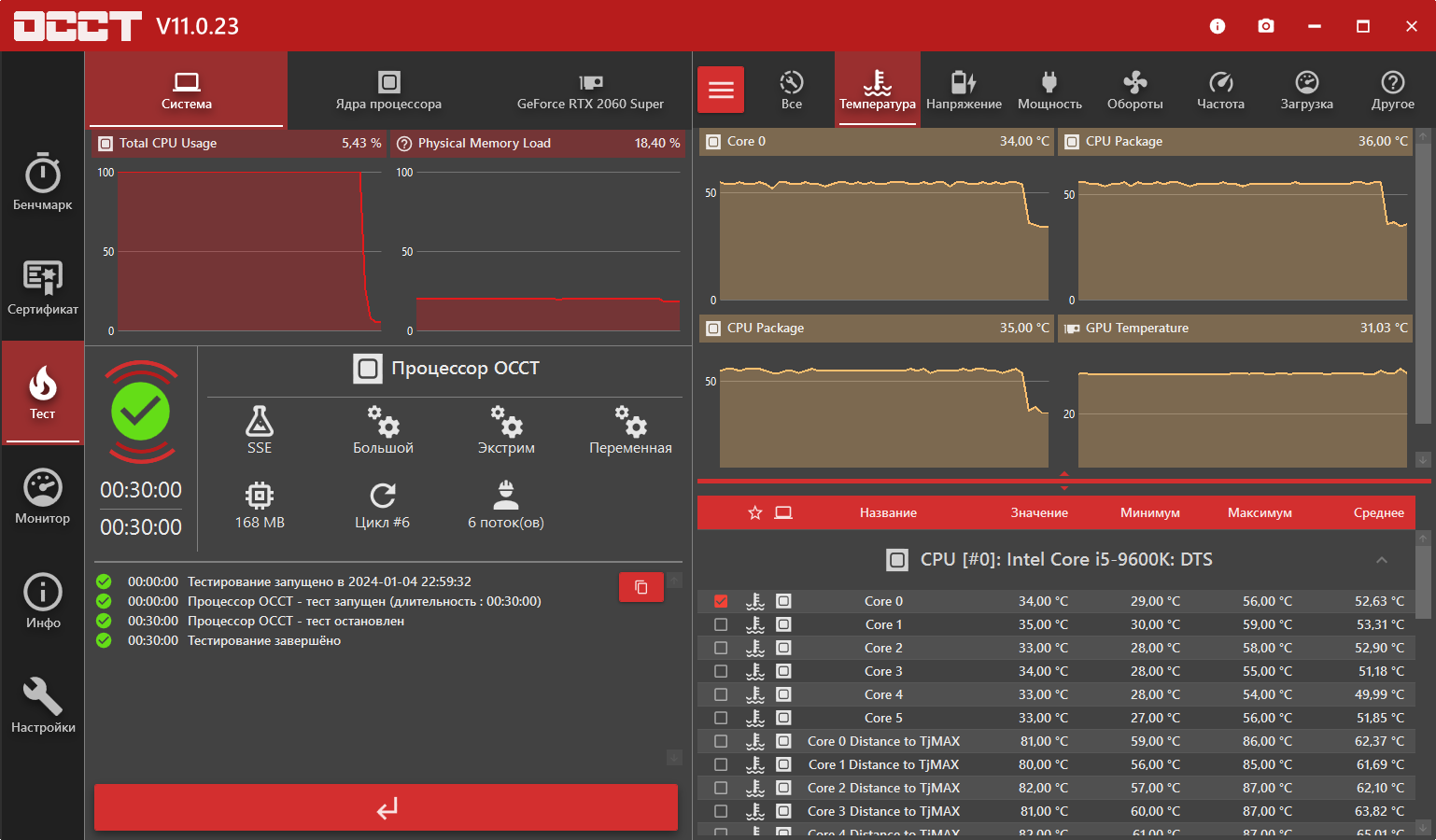Click the 168 MB memory chip icon
The image size is (1436, 840).
click(x=260, y=495)
